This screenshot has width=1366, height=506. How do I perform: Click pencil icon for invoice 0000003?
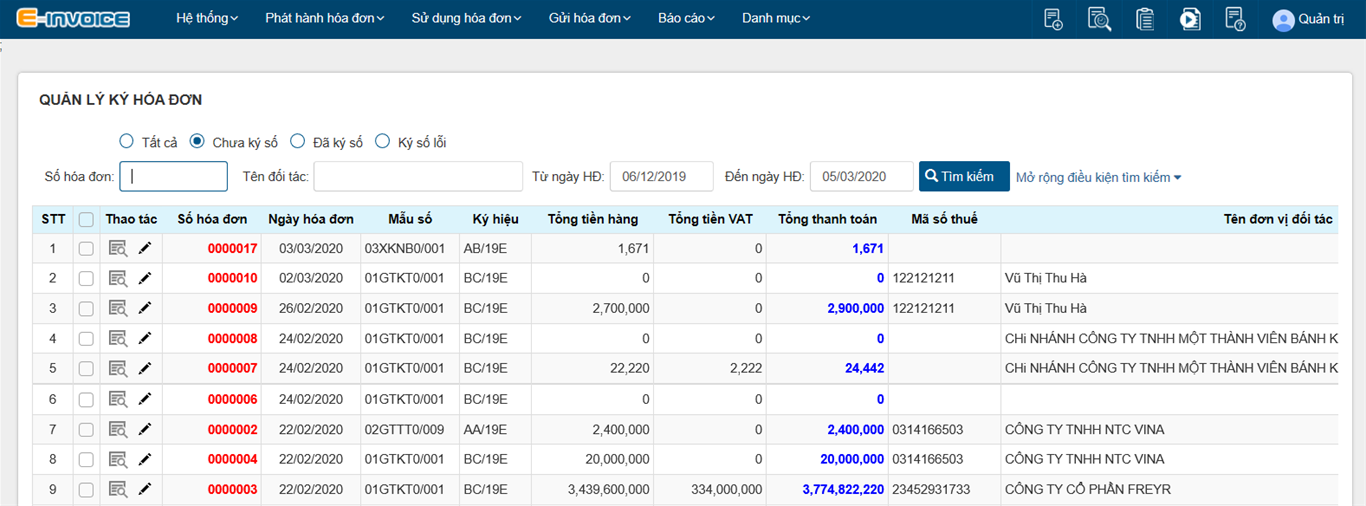click(x=145, y=489)
